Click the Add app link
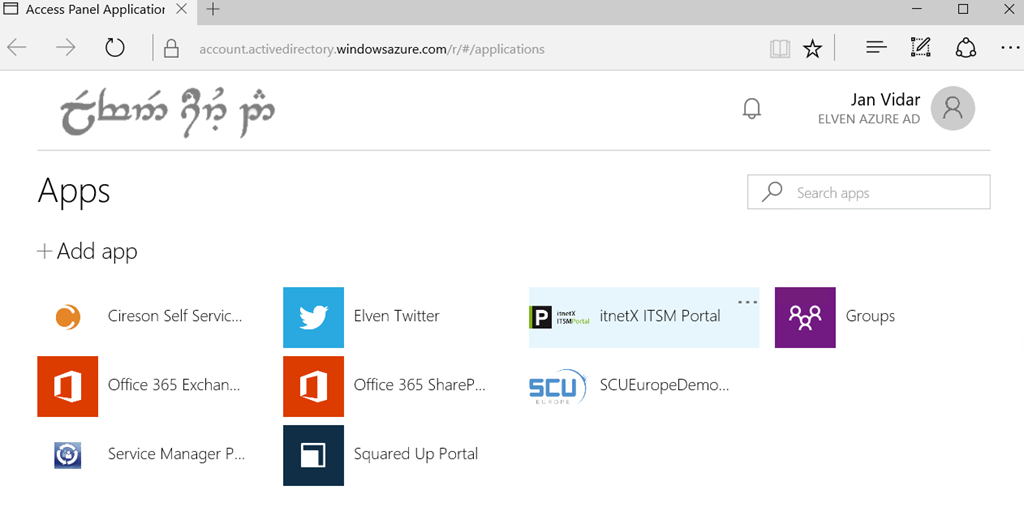The image size is (1024, 520). click(x=88, y=251)
